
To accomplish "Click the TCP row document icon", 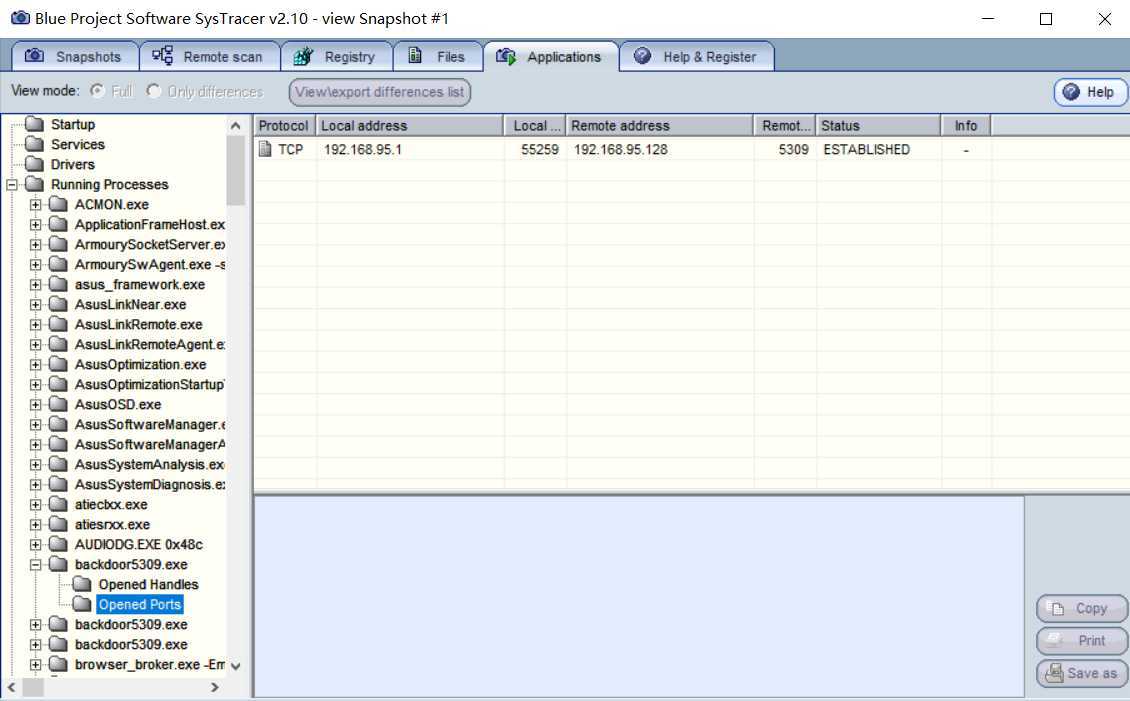I will pos(265,149).
